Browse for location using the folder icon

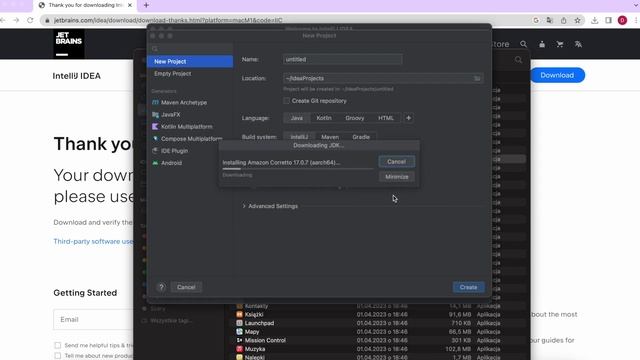point(477,78)
